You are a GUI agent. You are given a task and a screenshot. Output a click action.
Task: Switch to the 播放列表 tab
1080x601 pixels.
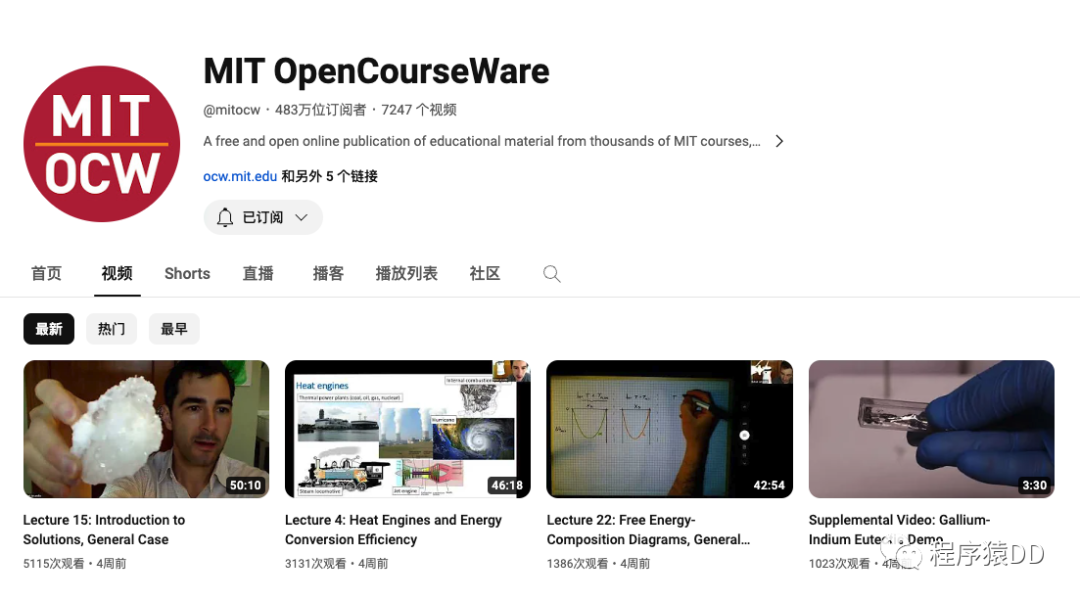[406, 273]
